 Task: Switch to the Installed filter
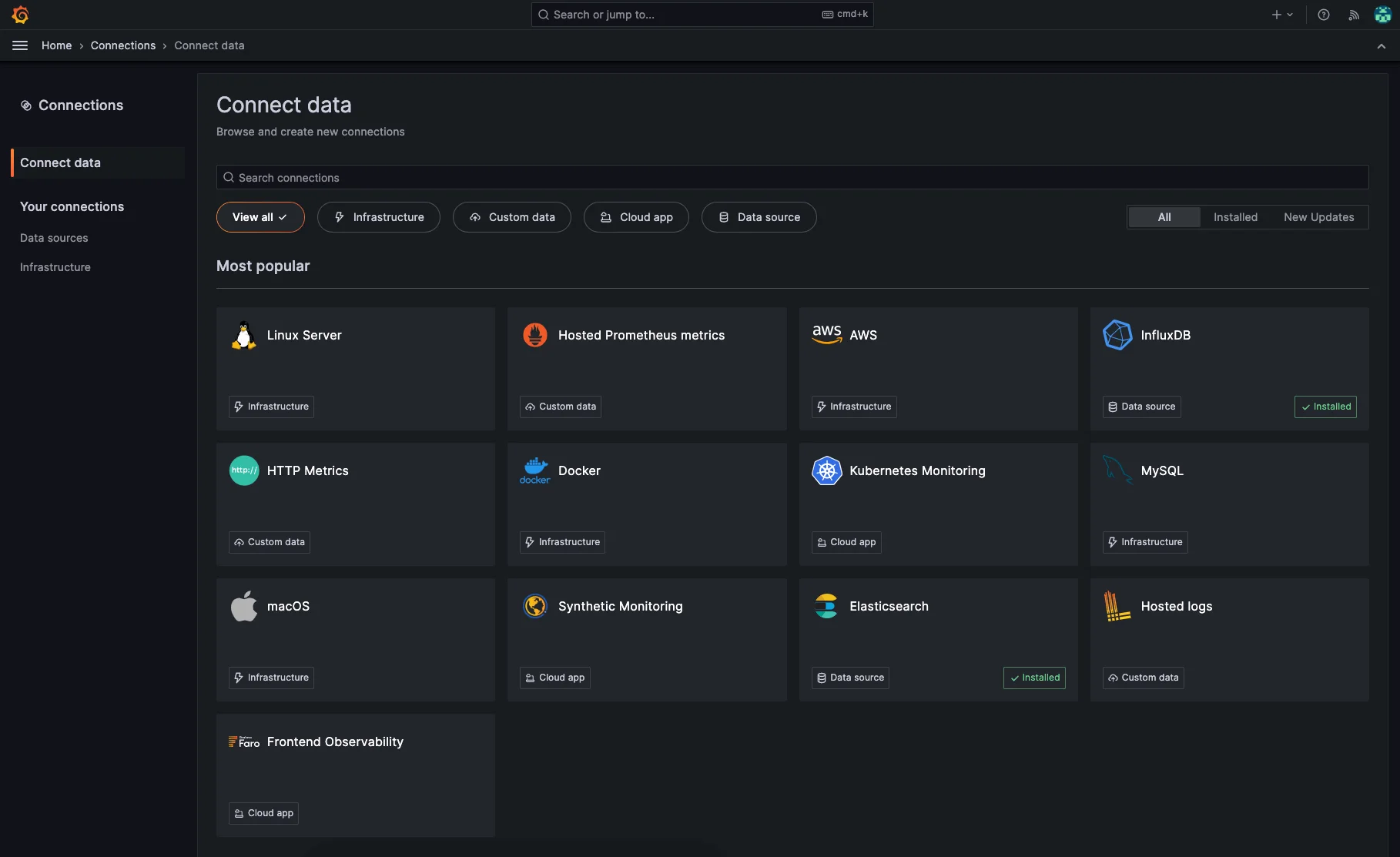(1235, 217)
